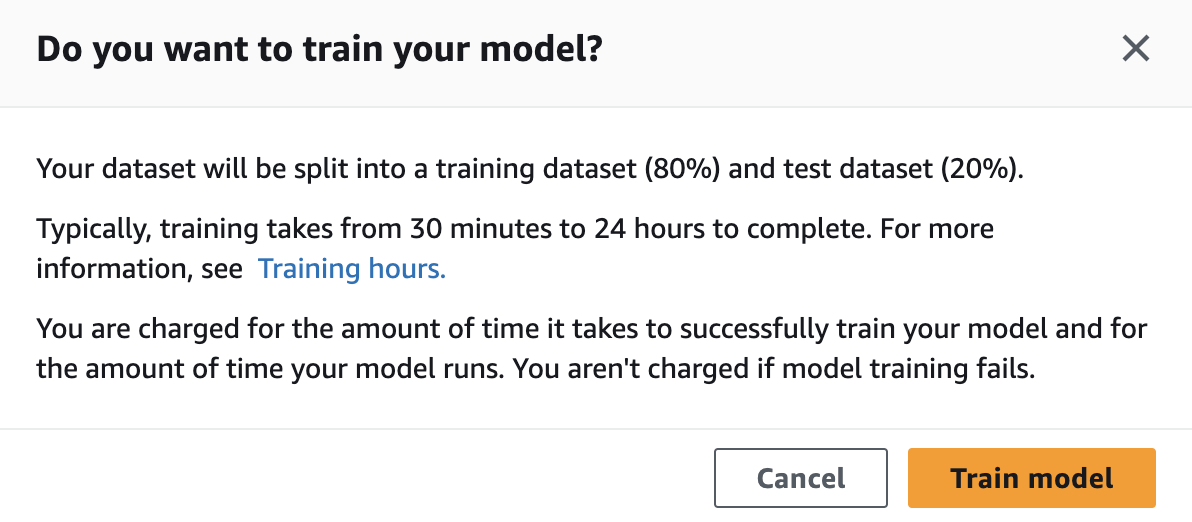Open the Training hours link
Screen dimensions: 1192x522
point(351,269)
